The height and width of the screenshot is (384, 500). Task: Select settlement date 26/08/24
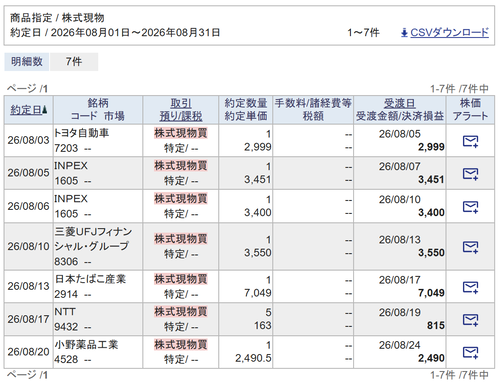pos(399,345)
